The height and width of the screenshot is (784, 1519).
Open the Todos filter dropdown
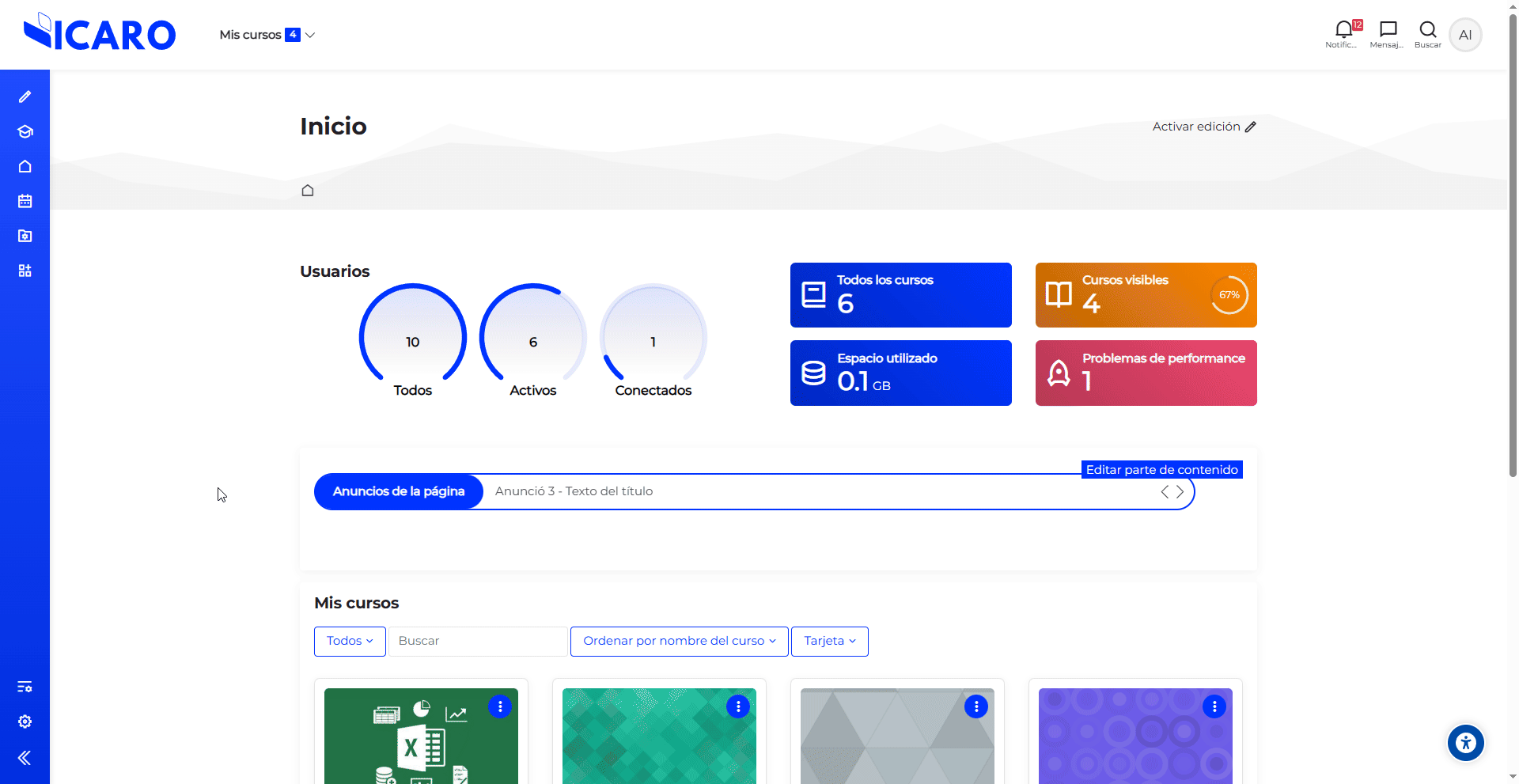[x=349, y=641]
